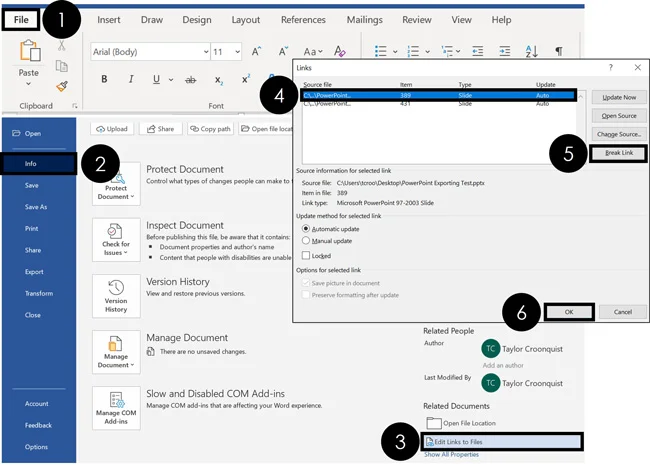Click the Version History icon button
The image size is (650, 465).
[x=116, y=296]
